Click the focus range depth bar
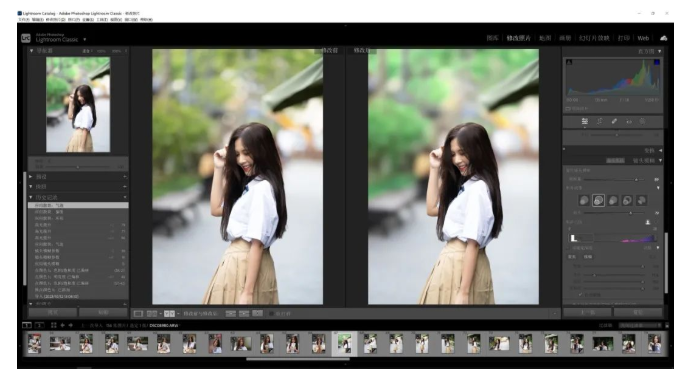This screenshot has height=378, width=695. (613, 238)
